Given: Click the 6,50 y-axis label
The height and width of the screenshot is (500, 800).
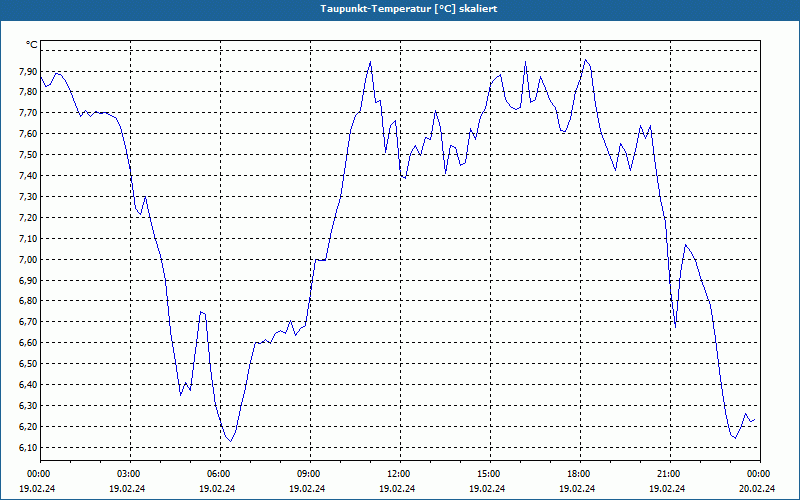Looking at the screenshot, I should tap(28, 364).
